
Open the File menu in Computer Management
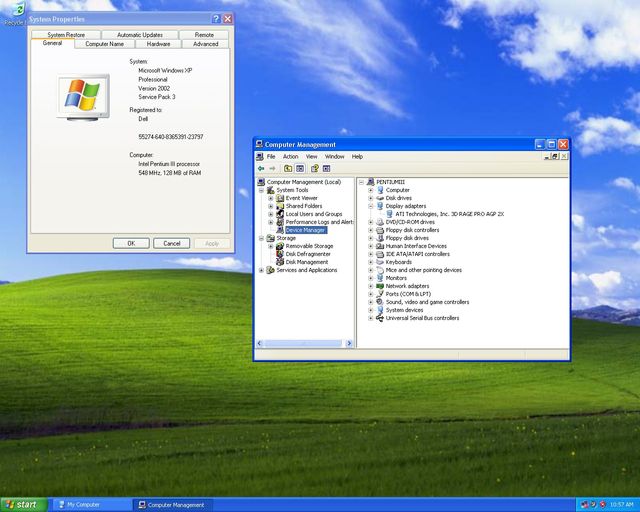coord(271,156)
